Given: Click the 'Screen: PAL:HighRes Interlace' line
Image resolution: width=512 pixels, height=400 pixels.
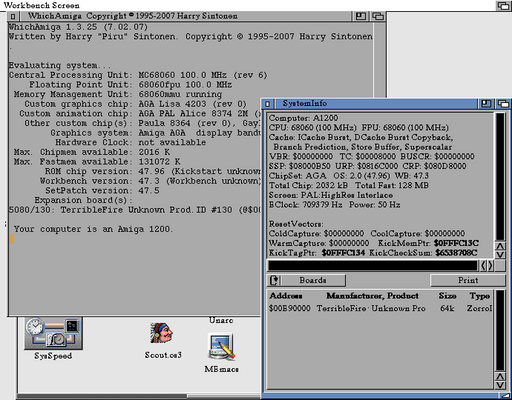Looking at the screenshot, I should click(331, 195).
